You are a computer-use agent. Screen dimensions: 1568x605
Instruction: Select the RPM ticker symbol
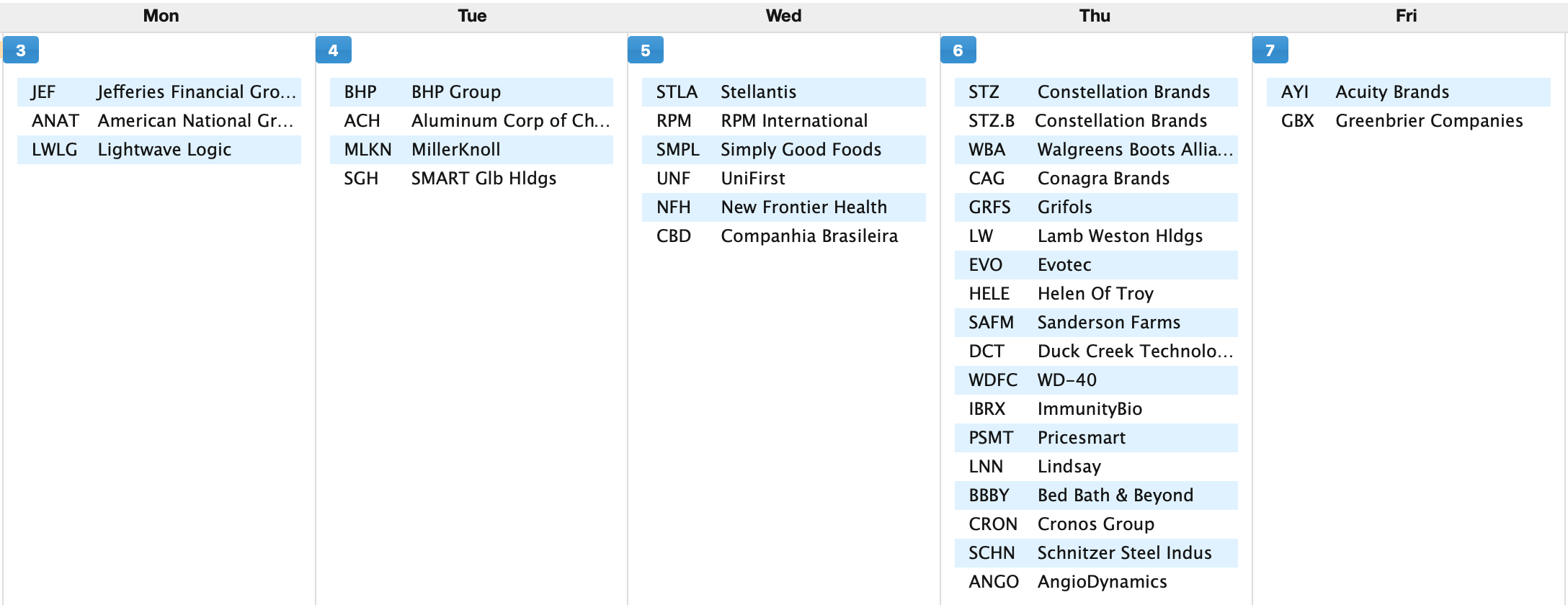pos(674,121)
